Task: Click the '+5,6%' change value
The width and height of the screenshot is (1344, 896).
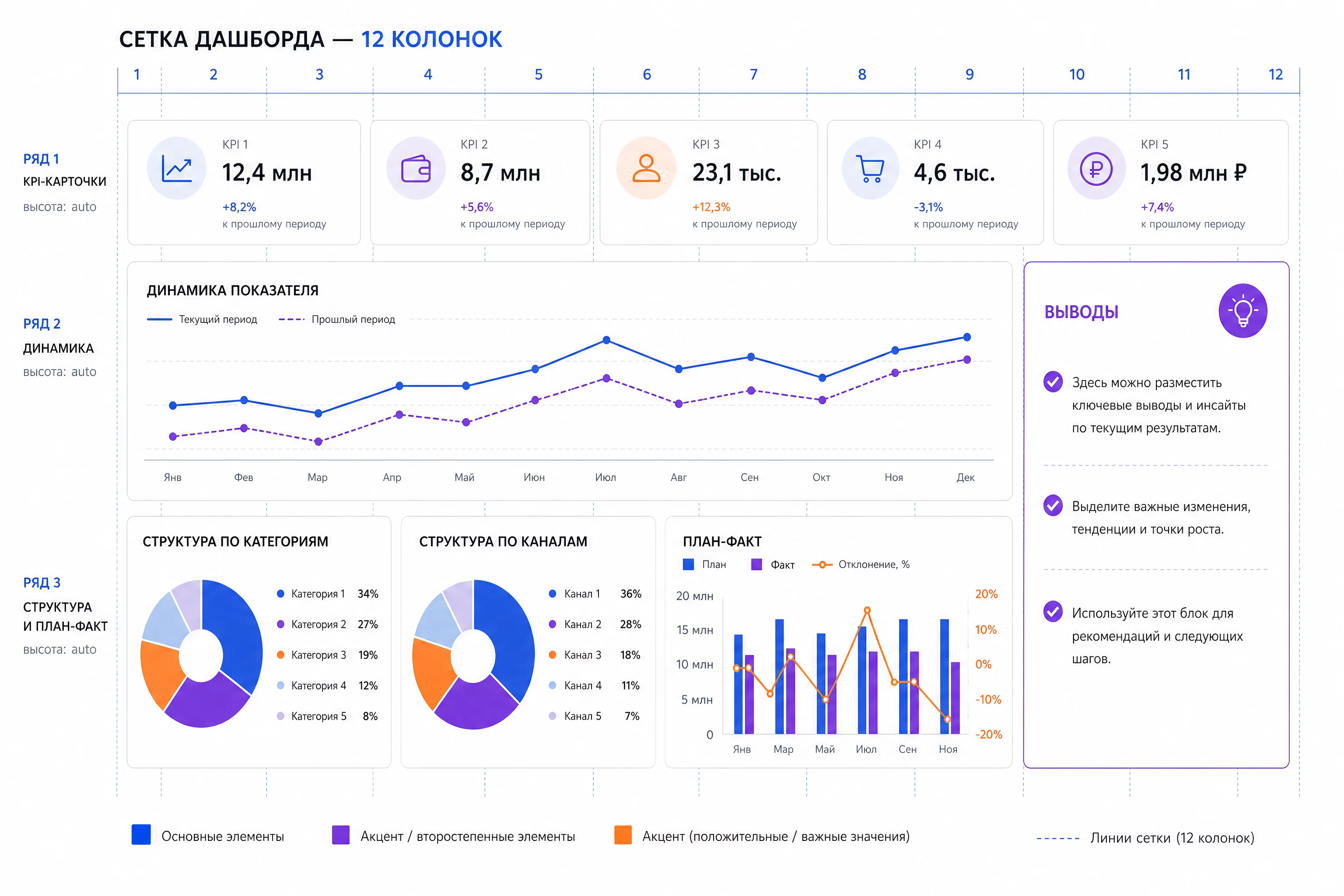Action: point(477,207)
